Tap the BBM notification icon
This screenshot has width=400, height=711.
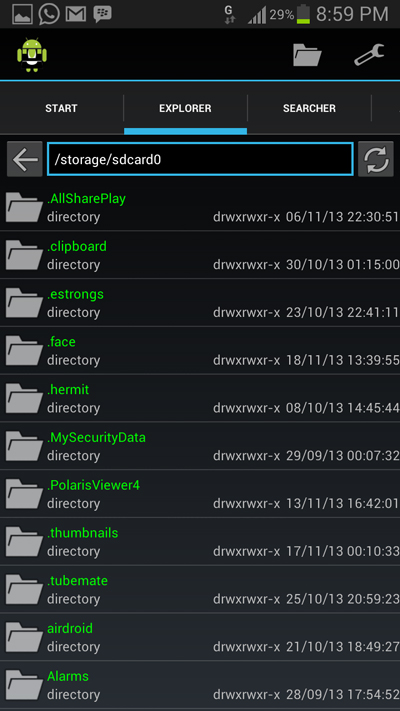(102, 14)
